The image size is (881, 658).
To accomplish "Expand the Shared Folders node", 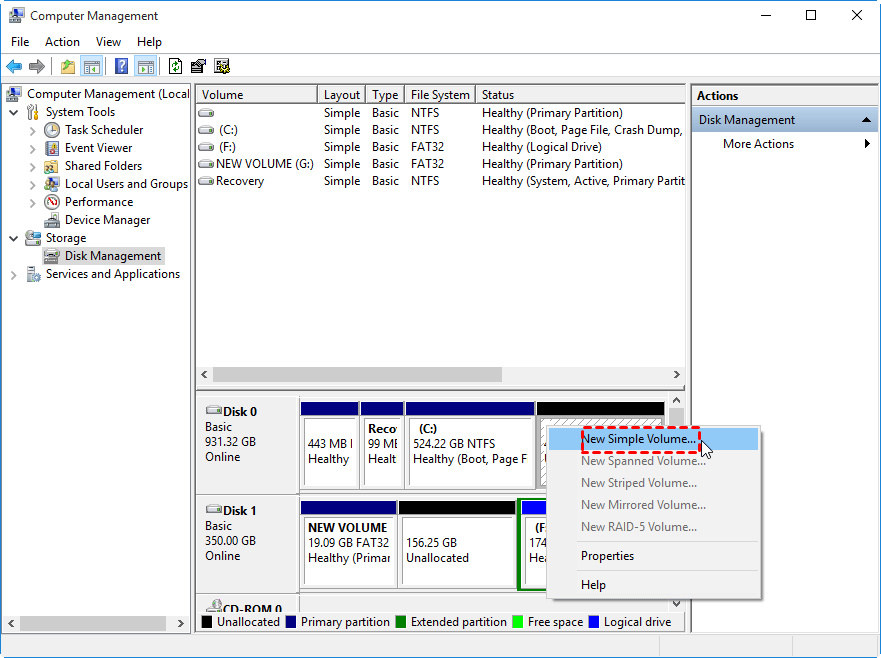I will (33, 167).
